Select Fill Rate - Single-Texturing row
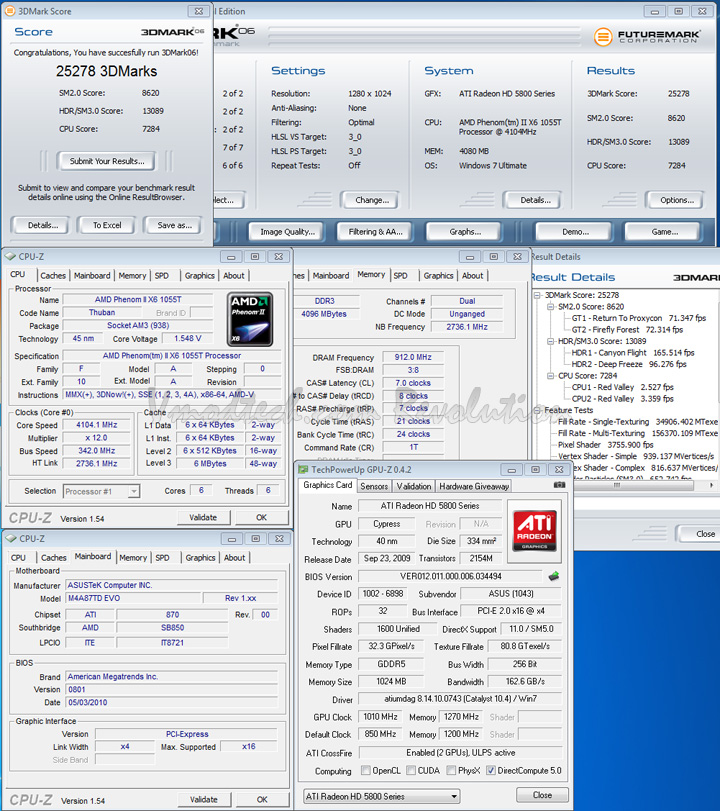This screenshot has height=811, width=720. pos(638,422)
